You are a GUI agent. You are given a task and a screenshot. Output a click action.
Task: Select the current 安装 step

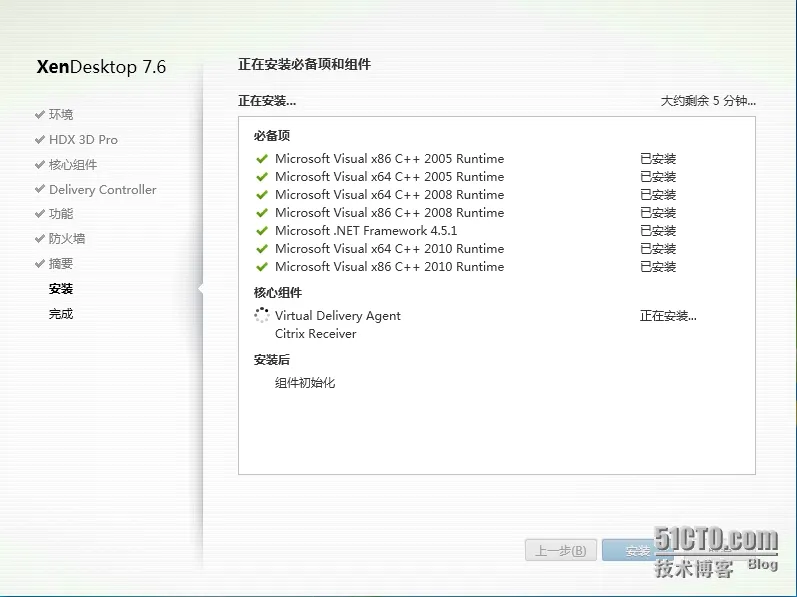[61, 289]
